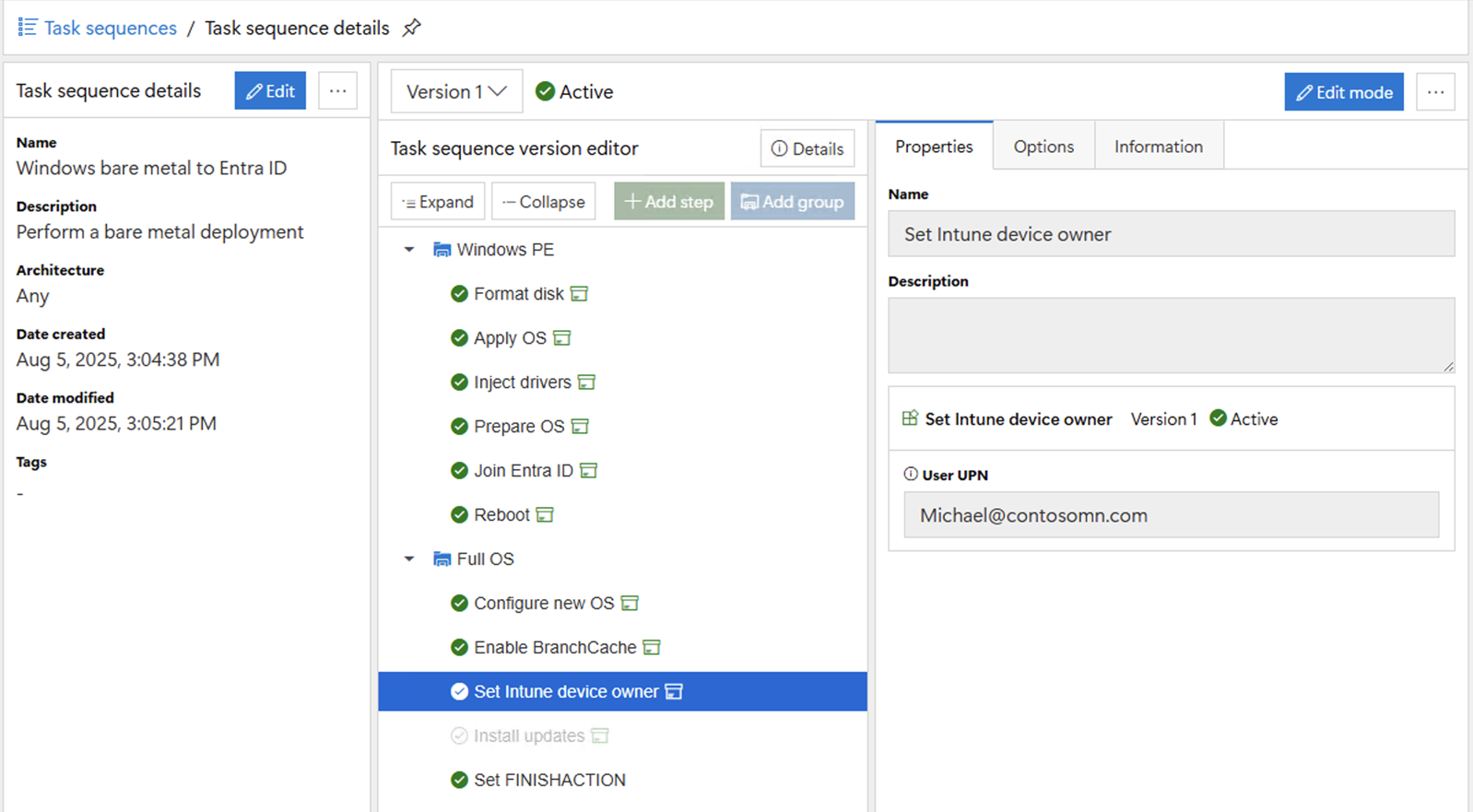Switch to the Options tab
This screenshot has height=812, width=1473.
(x=1043, y=147)
